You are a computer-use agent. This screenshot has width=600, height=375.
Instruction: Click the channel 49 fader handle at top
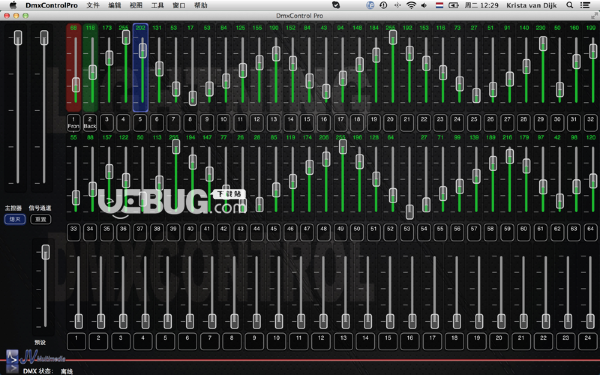pyautogui.click(x=343, y=147)
